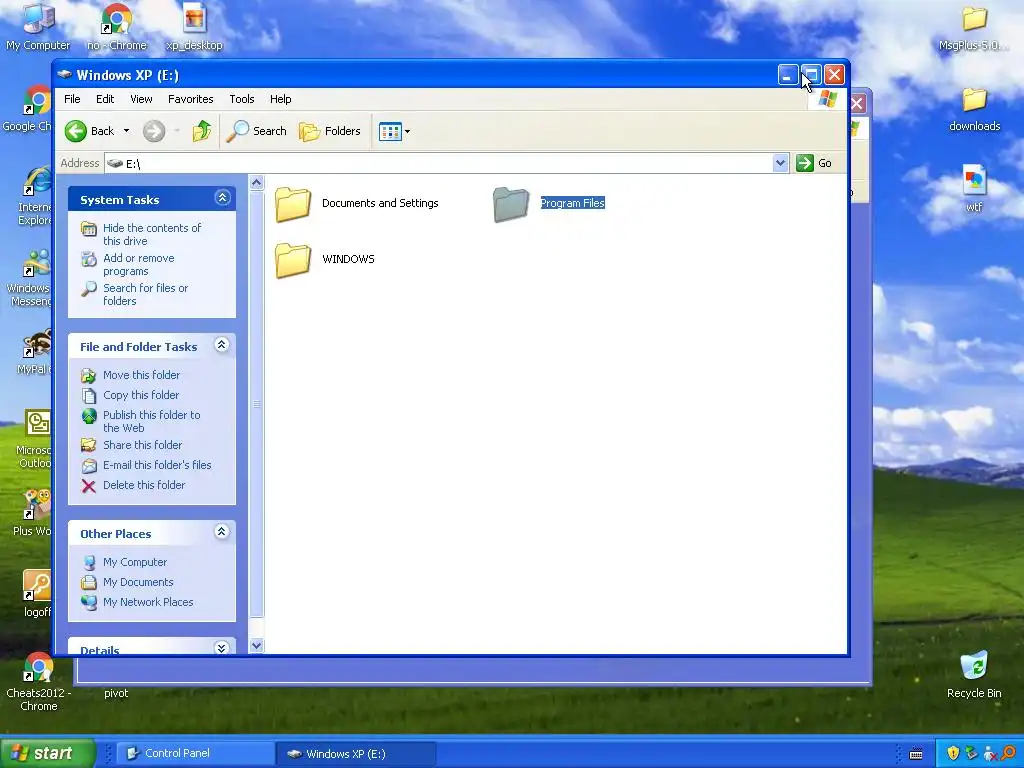1024x768 pixels.
Task: Go to My Computer in Other Places
Action: click(135, 562)
